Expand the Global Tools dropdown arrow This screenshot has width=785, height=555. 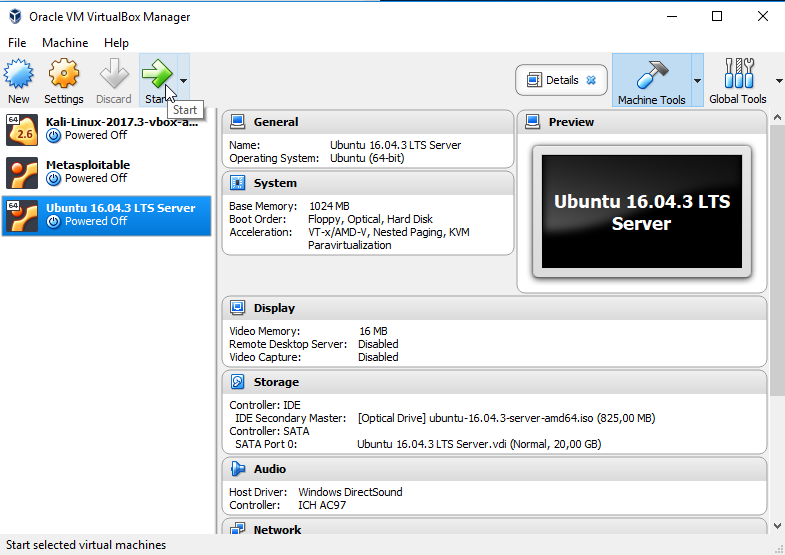tap(778, 81)
